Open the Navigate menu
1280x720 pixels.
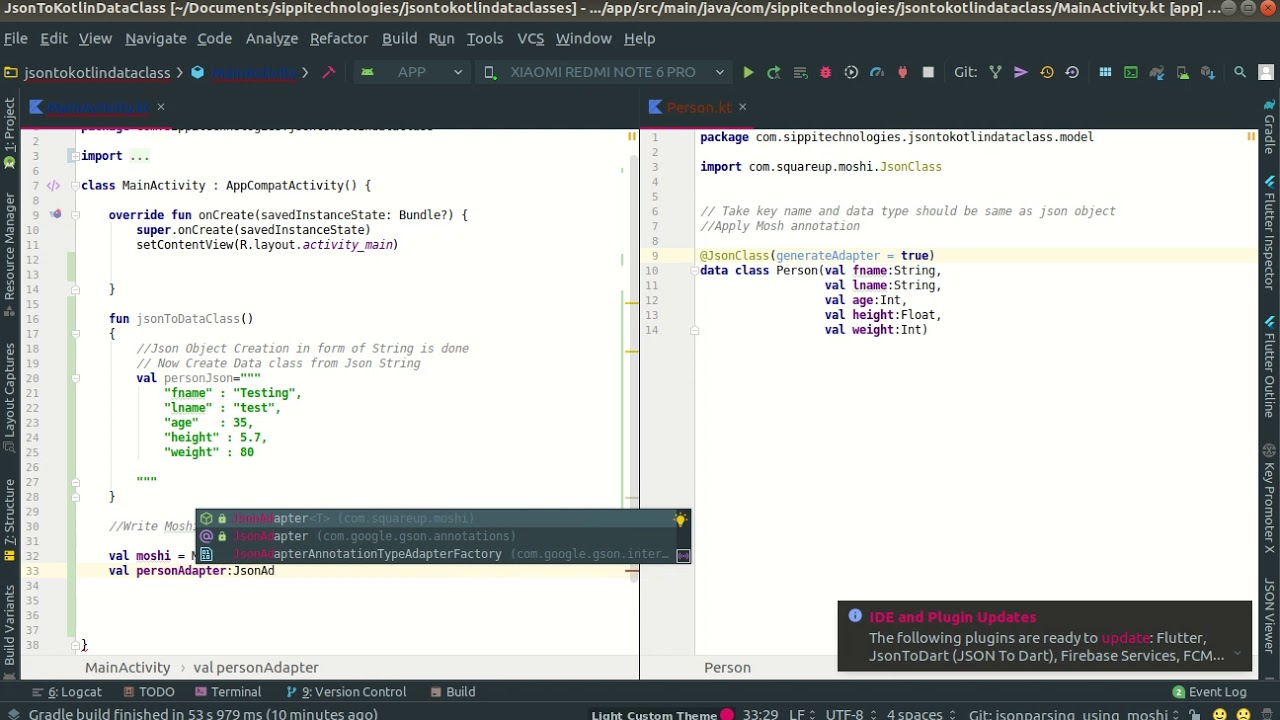[156, 38]
